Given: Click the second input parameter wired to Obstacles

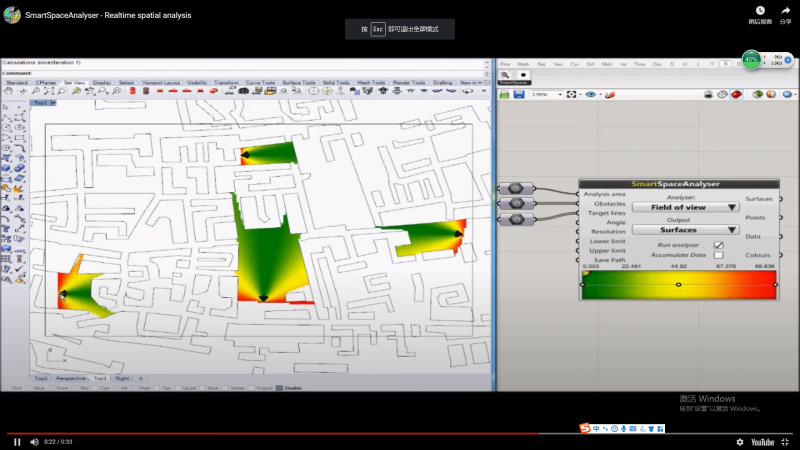Looking at the screenshot, I should pyautogui.click(x=516, y=204).
